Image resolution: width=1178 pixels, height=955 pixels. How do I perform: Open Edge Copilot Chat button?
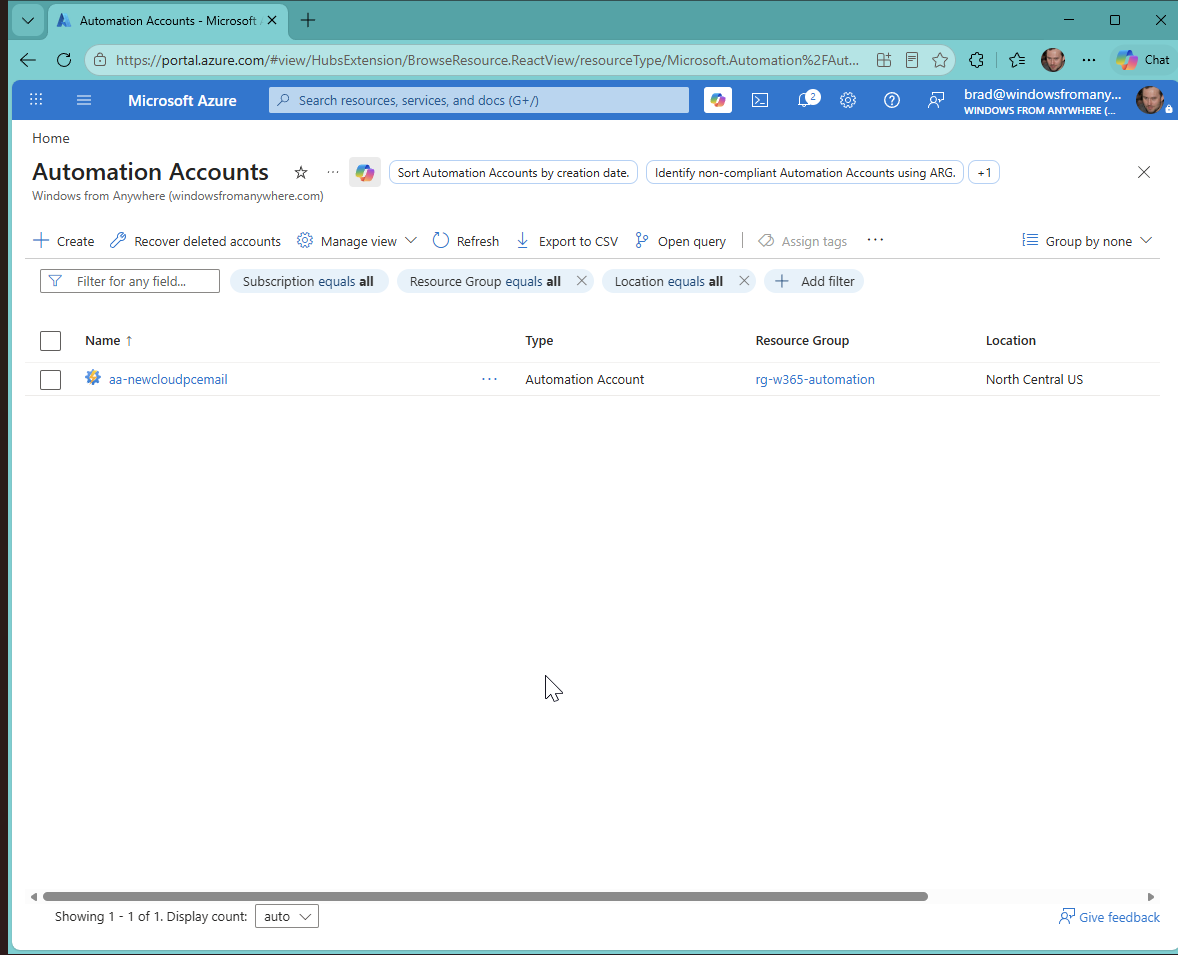[x=1143, y=60]
